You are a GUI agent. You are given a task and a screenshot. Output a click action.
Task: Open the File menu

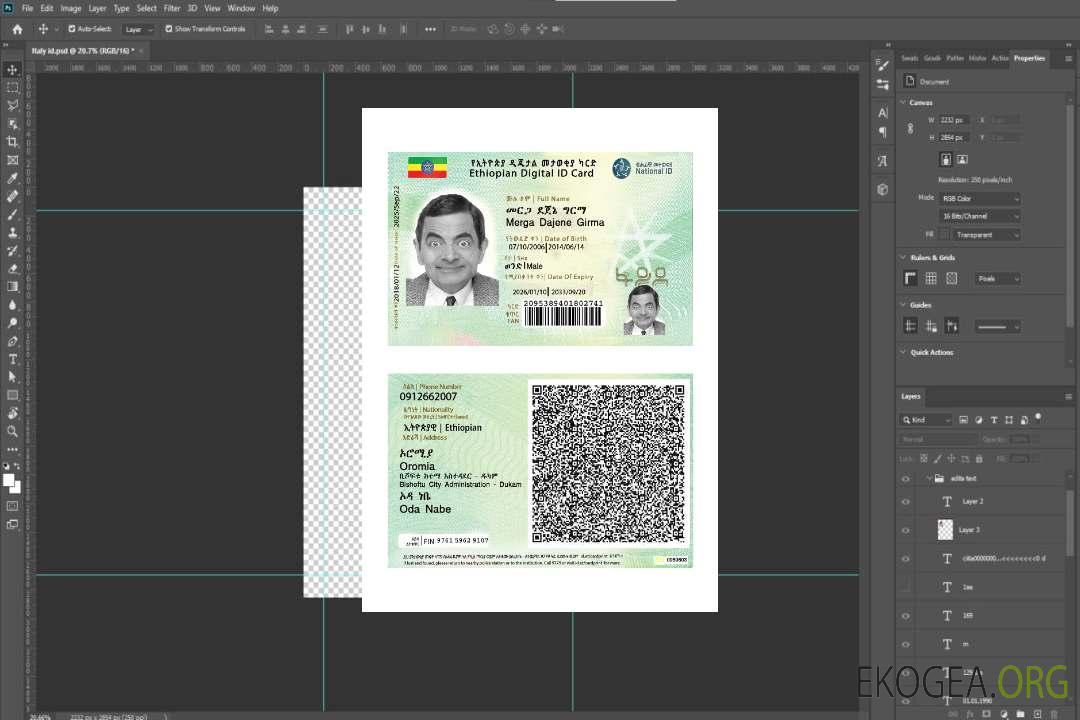pyautogui.click(x=27, y=8)
